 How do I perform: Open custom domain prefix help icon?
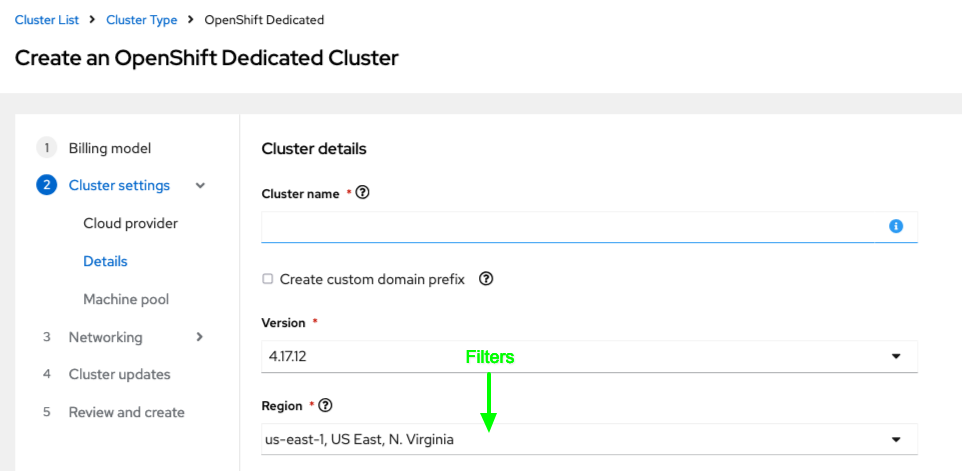click(486, 279)
